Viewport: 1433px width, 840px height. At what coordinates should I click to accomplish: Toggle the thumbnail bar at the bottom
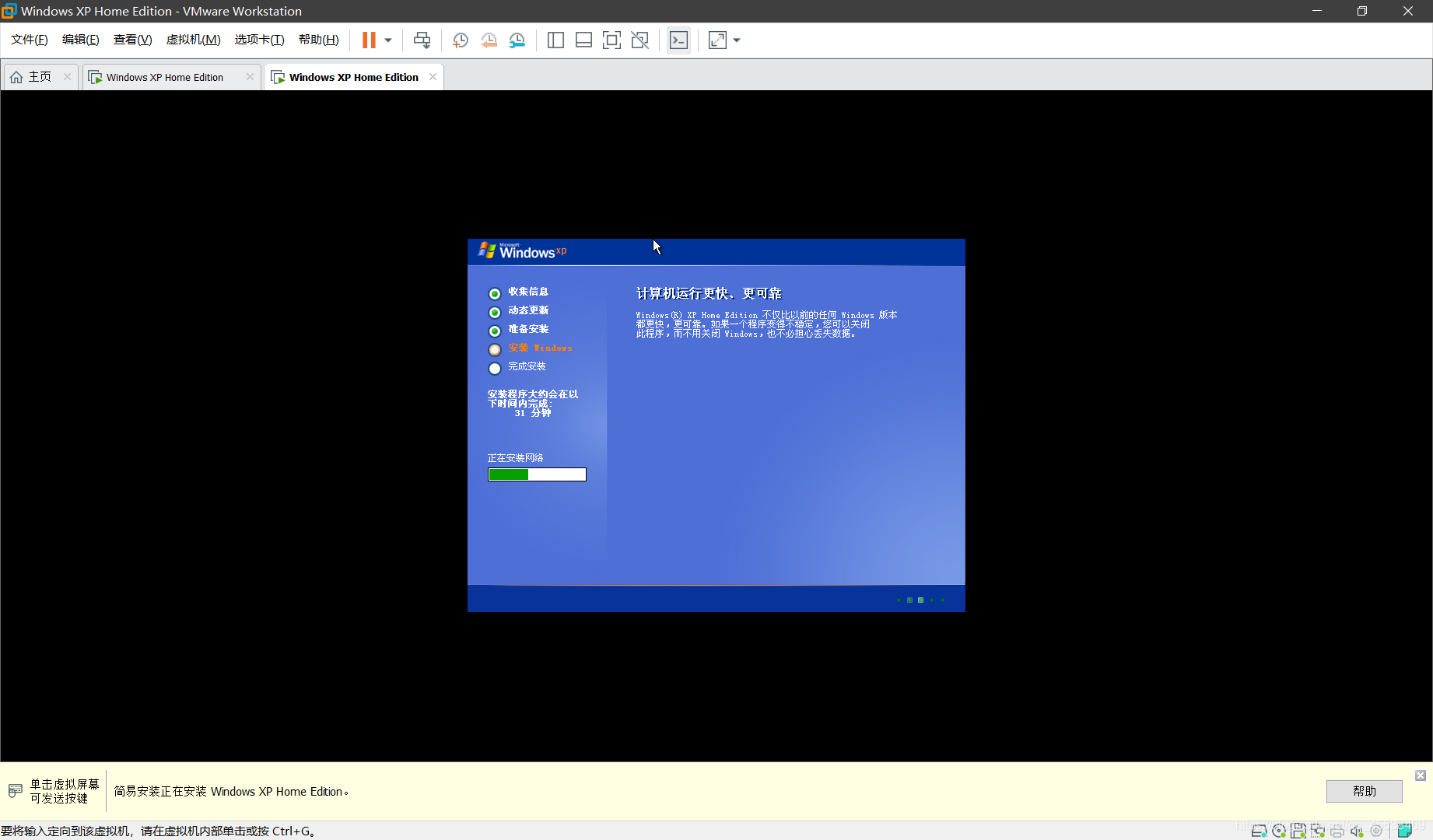click(583, 40)
